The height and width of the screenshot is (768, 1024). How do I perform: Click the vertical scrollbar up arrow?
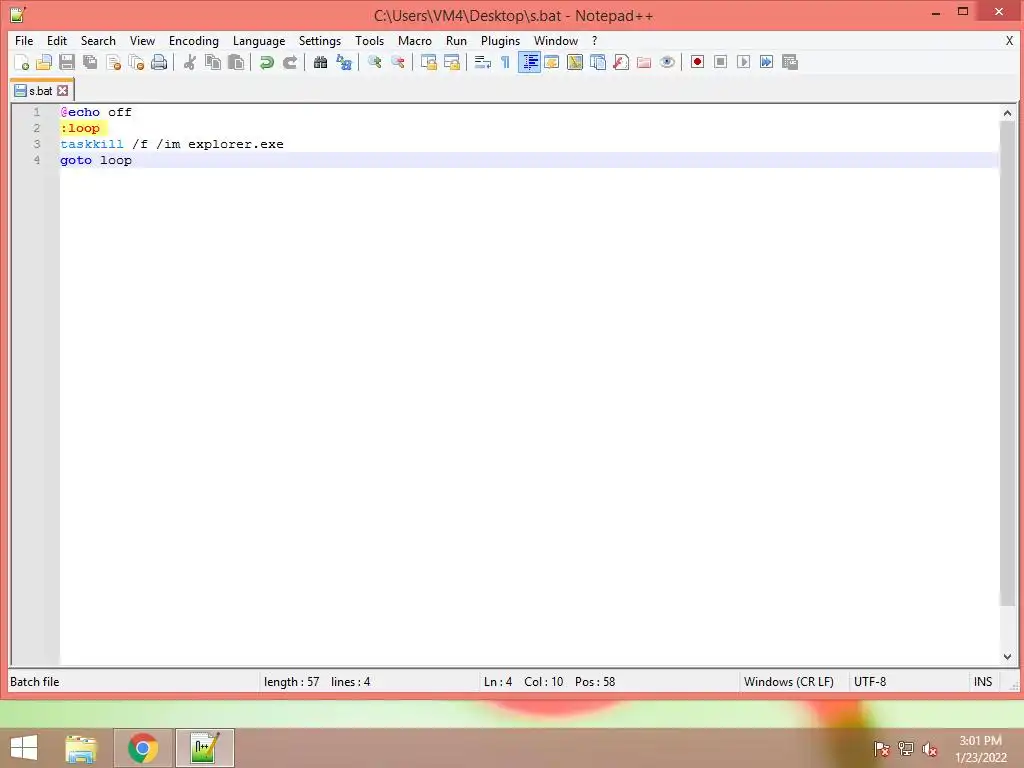tap(1007, 113)
